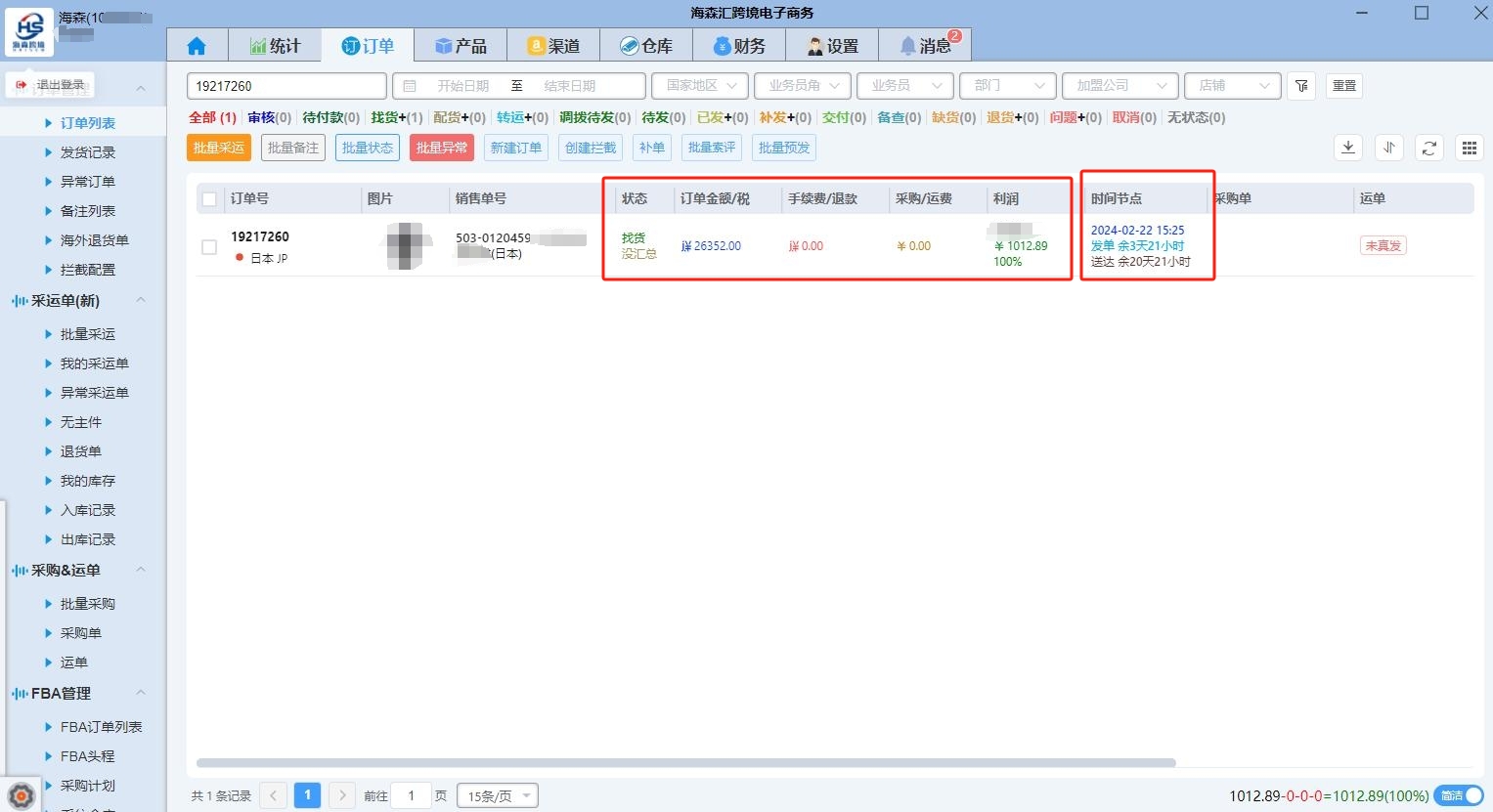Go to previous page arrow

[274, 795]
